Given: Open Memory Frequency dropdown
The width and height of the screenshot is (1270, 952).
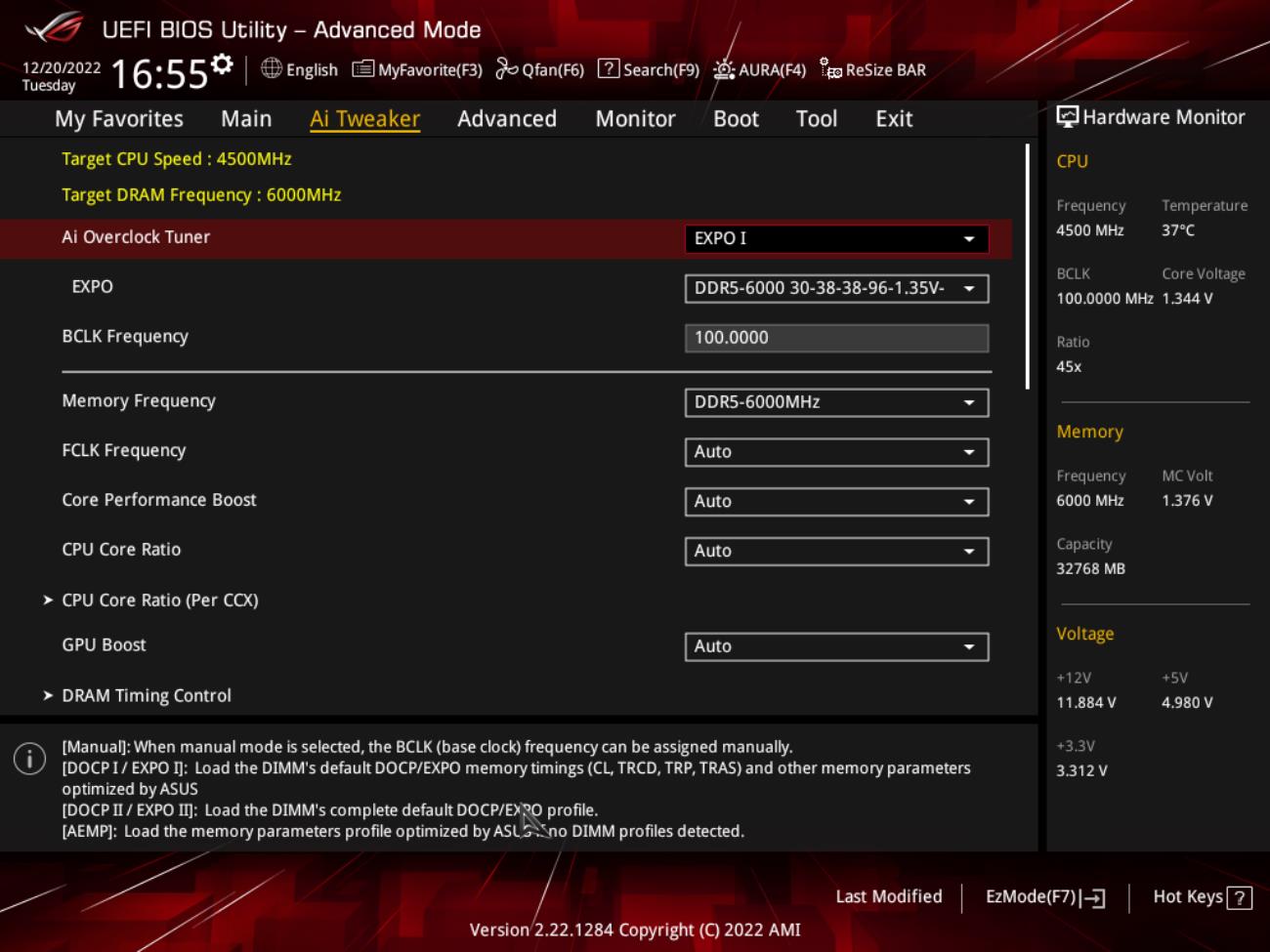Looking at the screenshot, I should pyautogui.click(x=836, y=402).
